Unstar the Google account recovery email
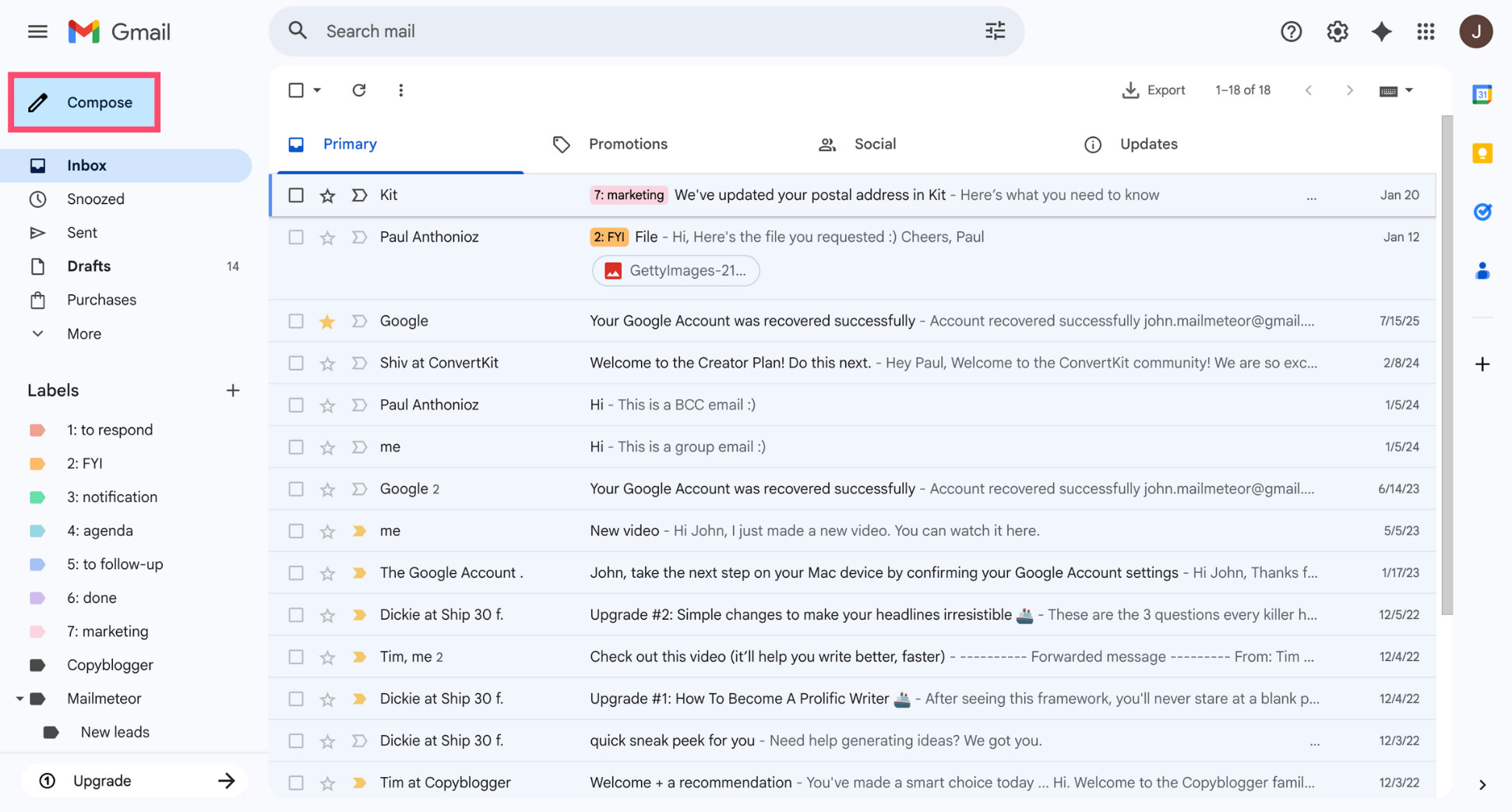 click(x=327, y=321)
